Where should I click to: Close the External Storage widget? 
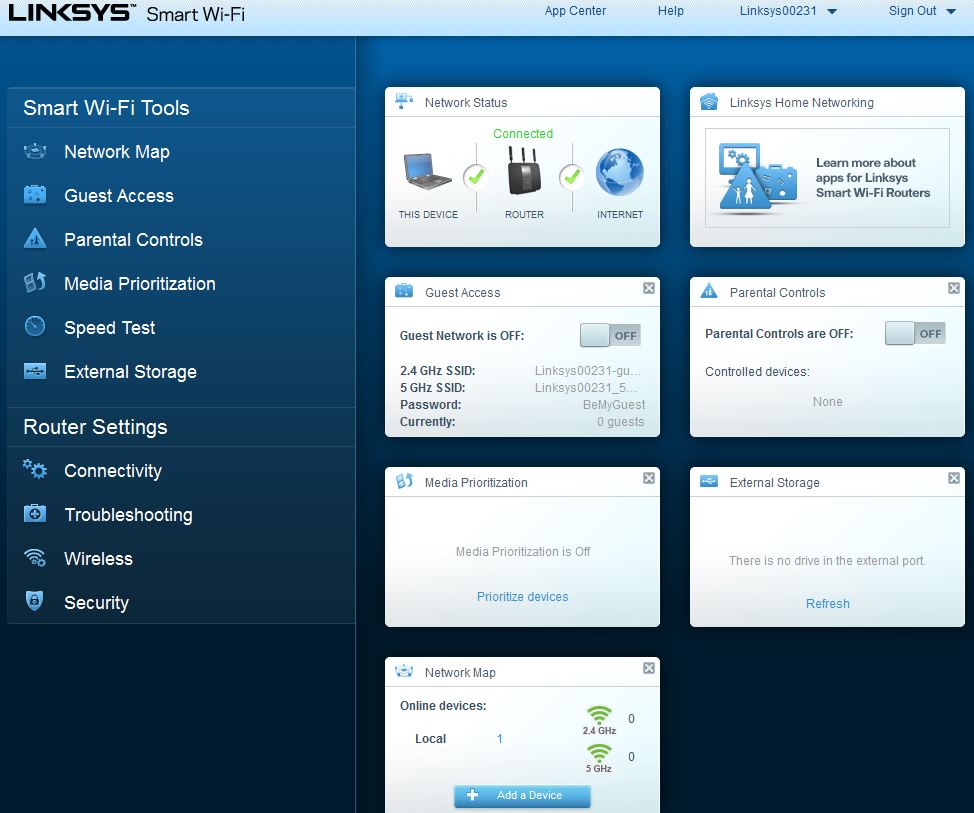[954, 478]
